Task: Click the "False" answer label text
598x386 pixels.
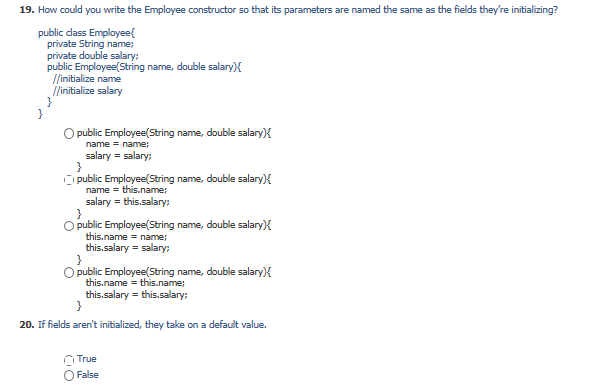Action: coord(88,375)
